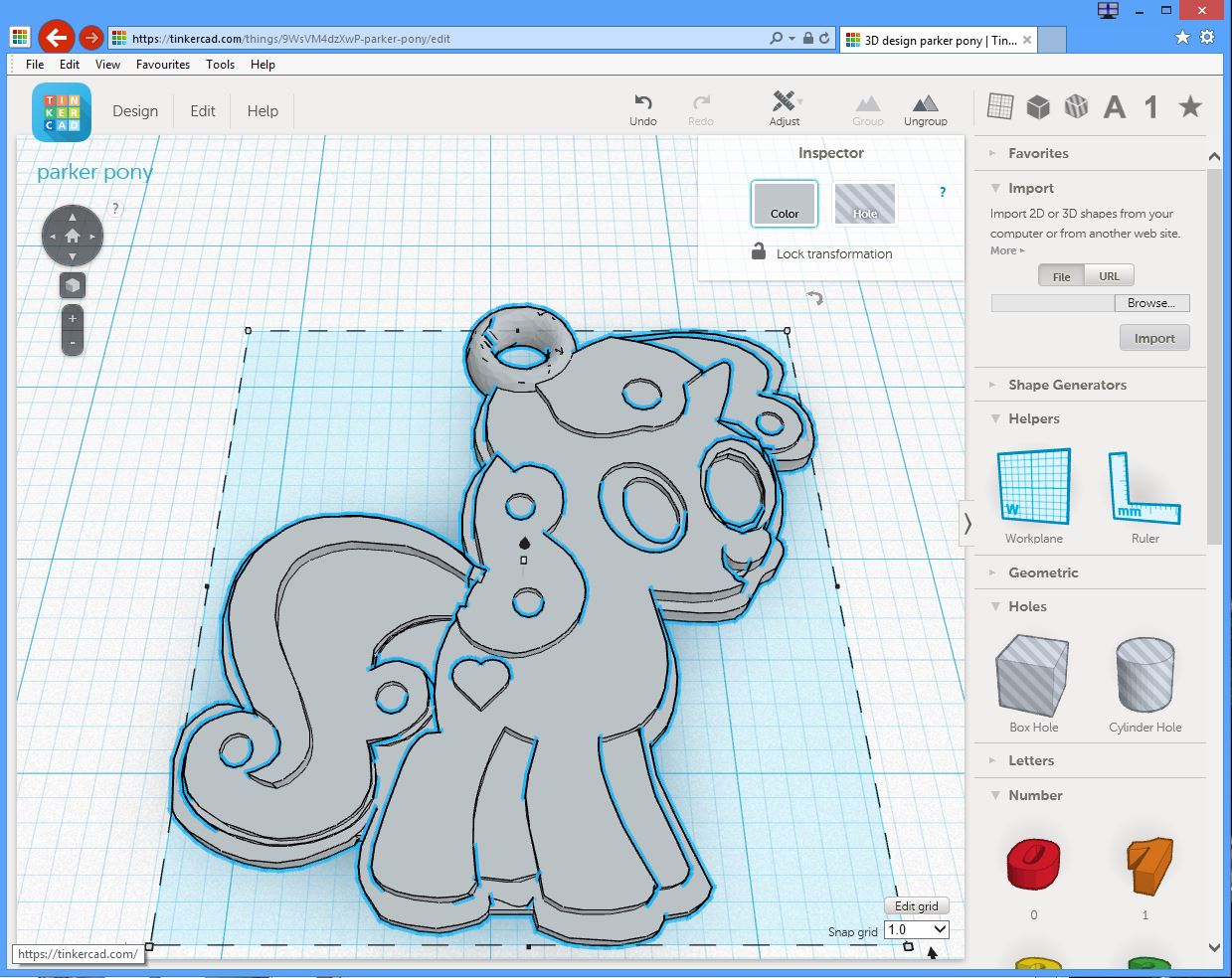Open the star favorites shapes icon

click(x=1190, y=106)
